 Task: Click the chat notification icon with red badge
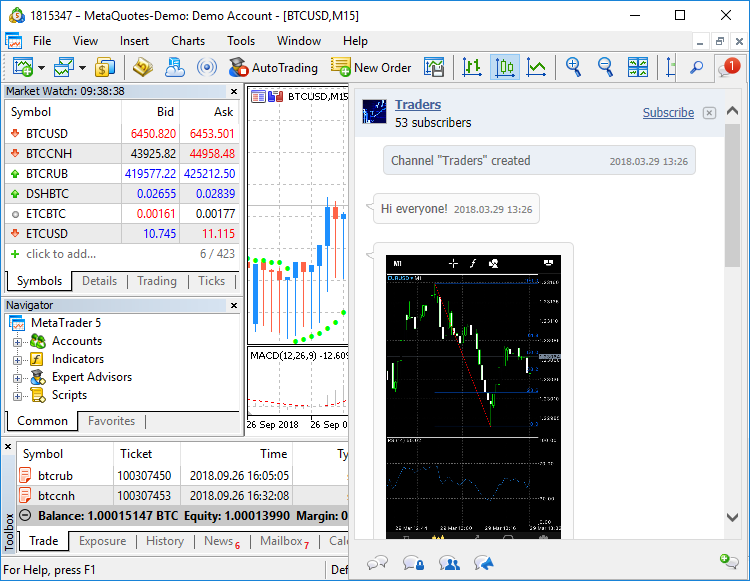click(x=728, y=68)
